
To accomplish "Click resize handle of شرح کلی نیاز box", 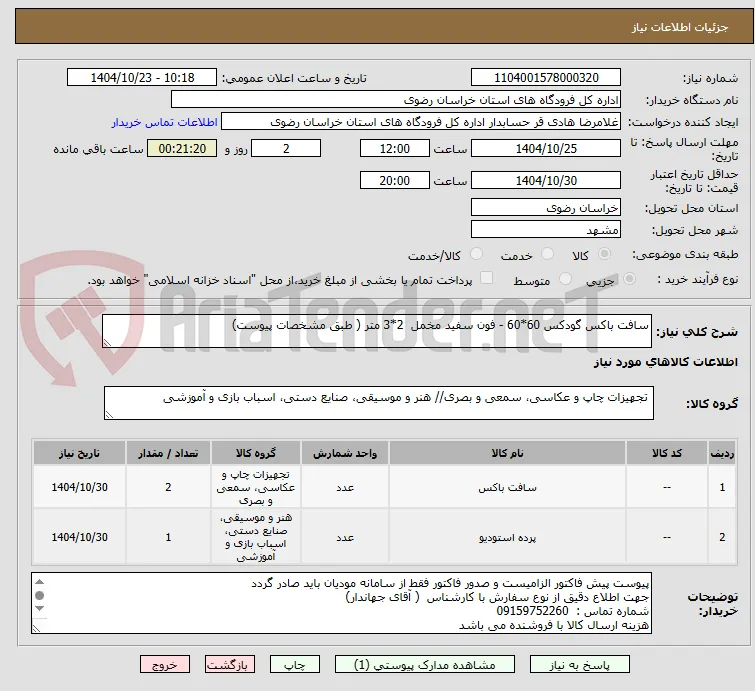I will pos(107,342).
